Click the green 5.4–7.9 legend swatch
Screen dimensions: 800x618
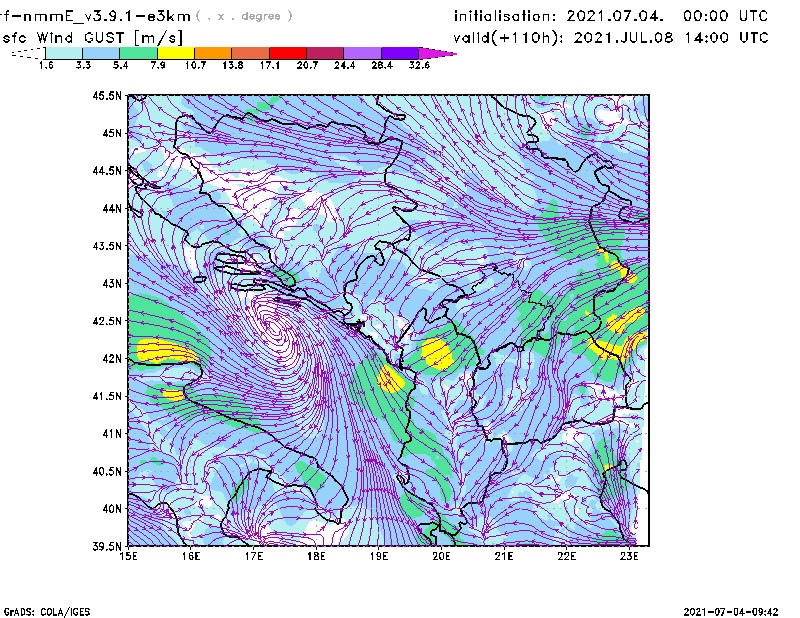coord(138,53)
